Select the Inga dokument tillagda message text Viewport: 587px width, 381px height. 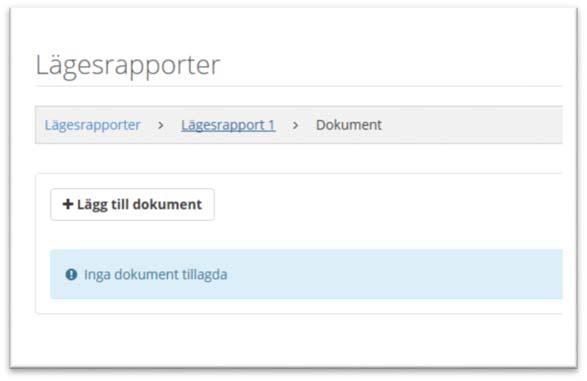155,274
